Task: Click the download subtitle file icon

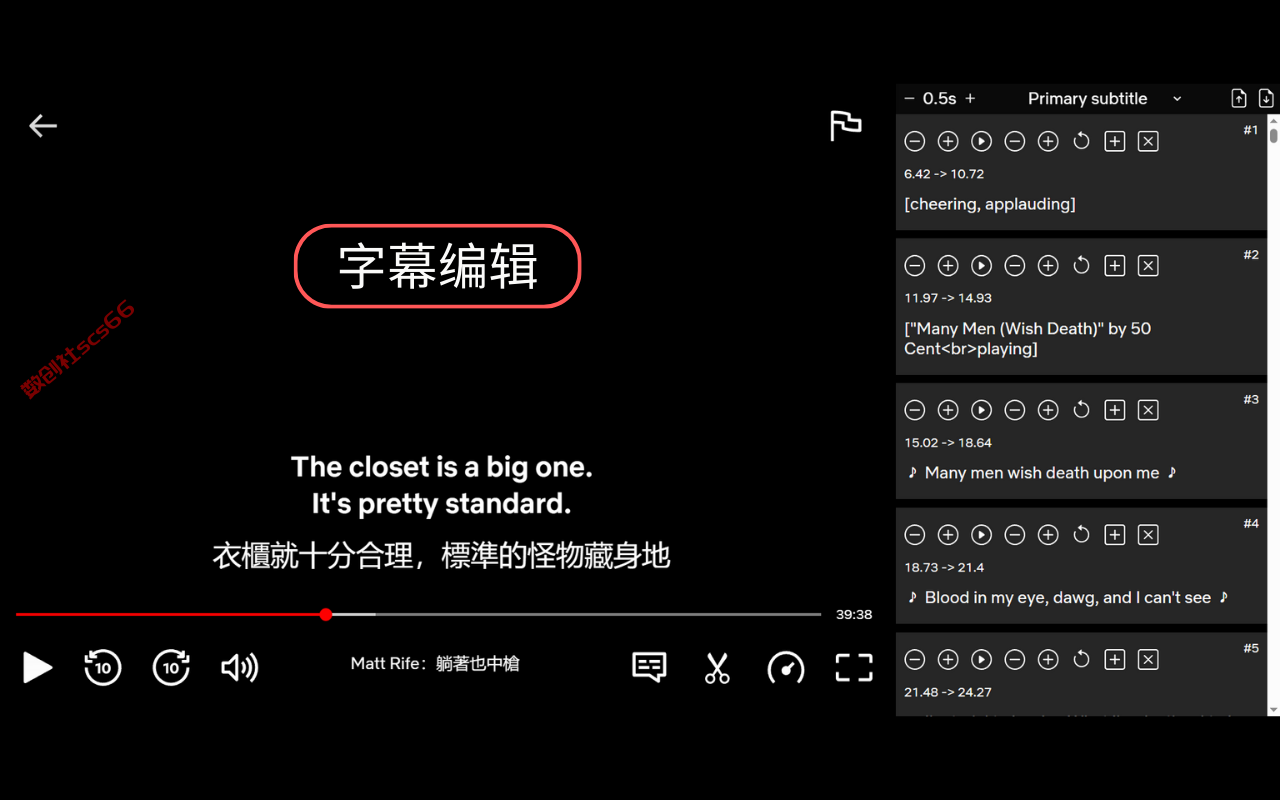Action: coord(1266,98)
